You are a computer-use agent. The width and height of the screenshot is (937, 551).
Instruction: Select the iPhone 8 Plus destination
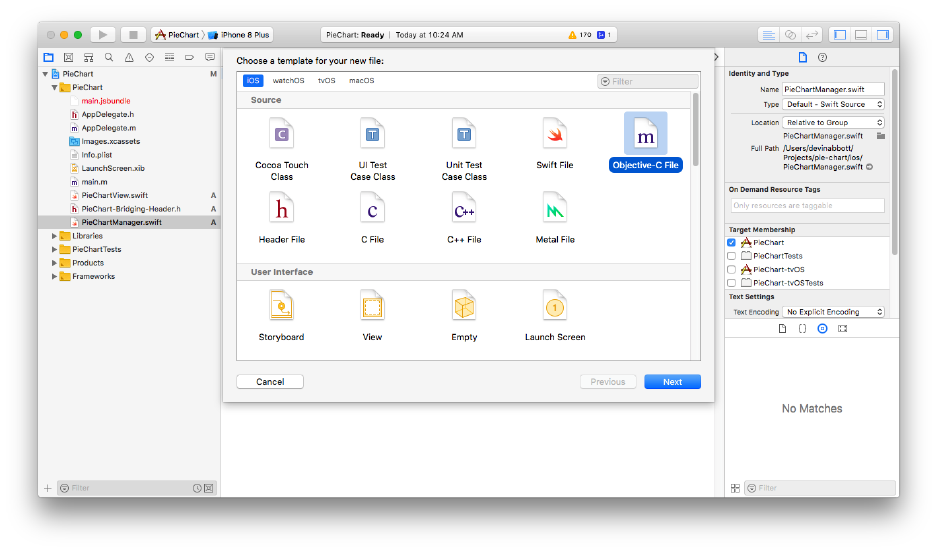pyautogui.click(x=239, y=35)
